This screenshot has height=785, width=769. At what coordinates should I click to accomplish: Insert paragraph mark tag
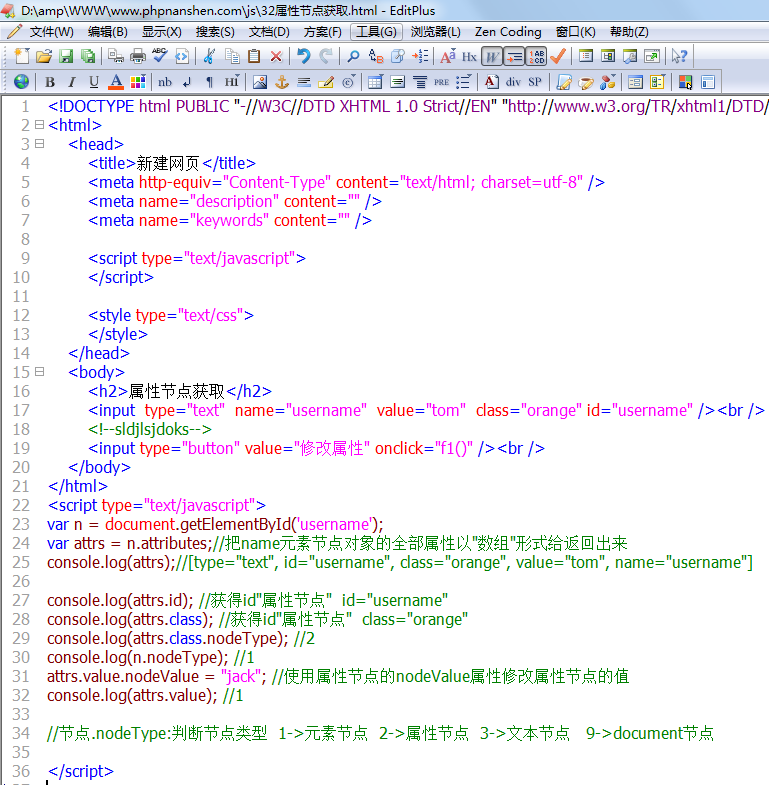click(x=209, y=82)
